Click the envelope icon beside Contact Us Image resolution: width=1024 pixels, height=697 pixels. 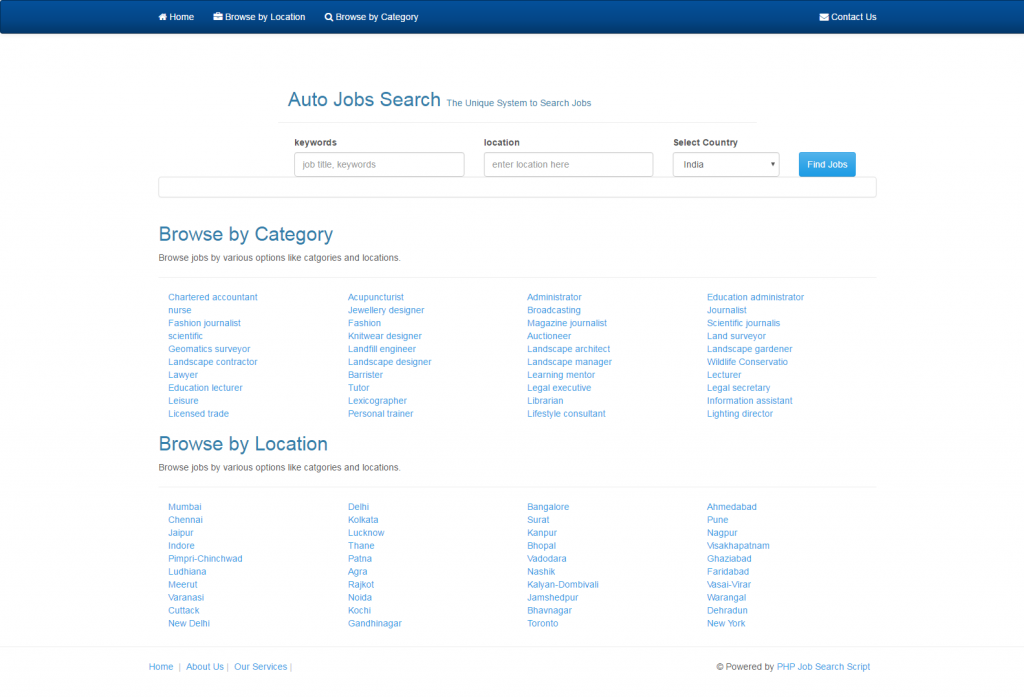pyautogui.click(x=824, y=17)
